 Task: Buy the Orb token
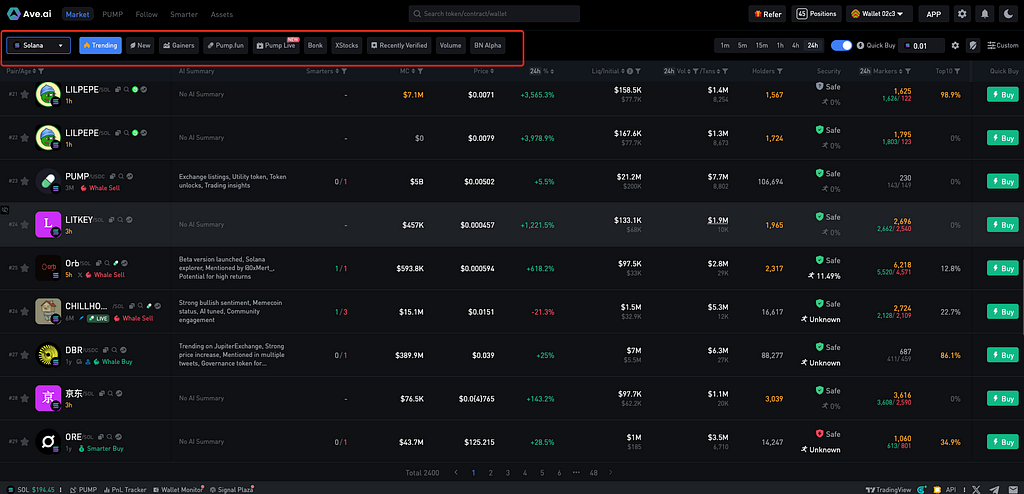click(1002, 268)
